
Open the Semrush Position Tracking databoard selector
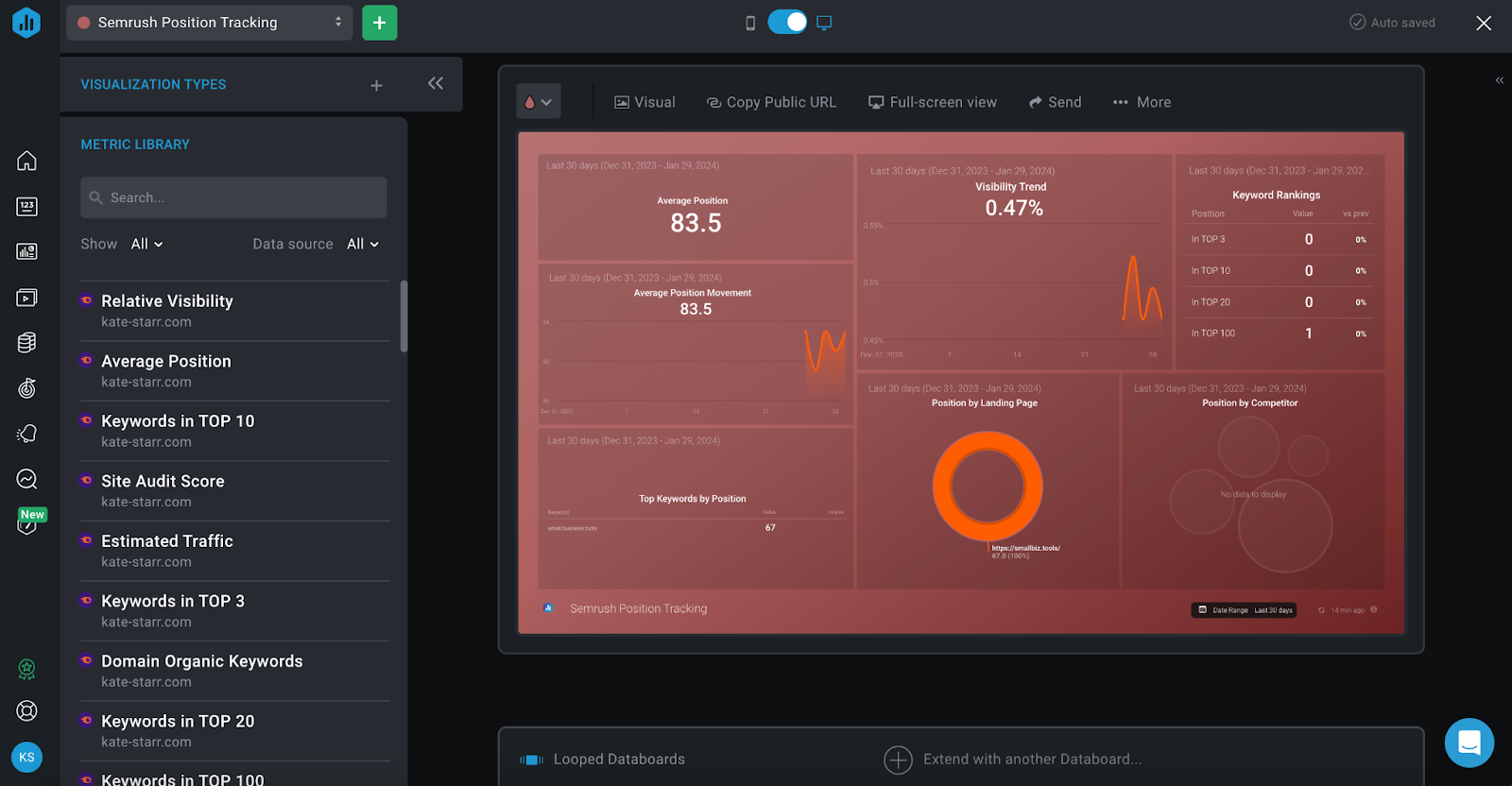coord(209,23)
